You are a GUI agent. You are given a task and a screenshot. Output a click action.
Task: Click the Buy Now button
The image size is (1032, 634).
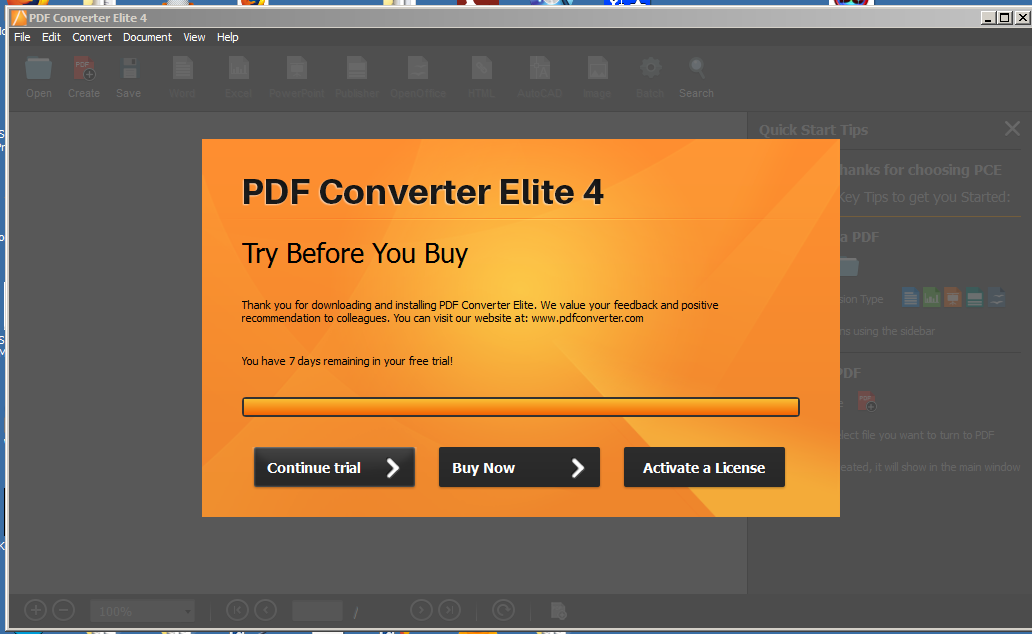519,467
